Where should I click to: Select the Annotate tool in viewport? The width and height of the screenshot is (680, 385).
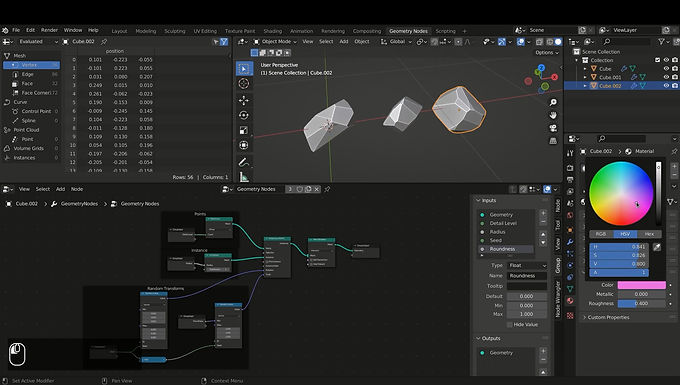(x=244, y=162)
